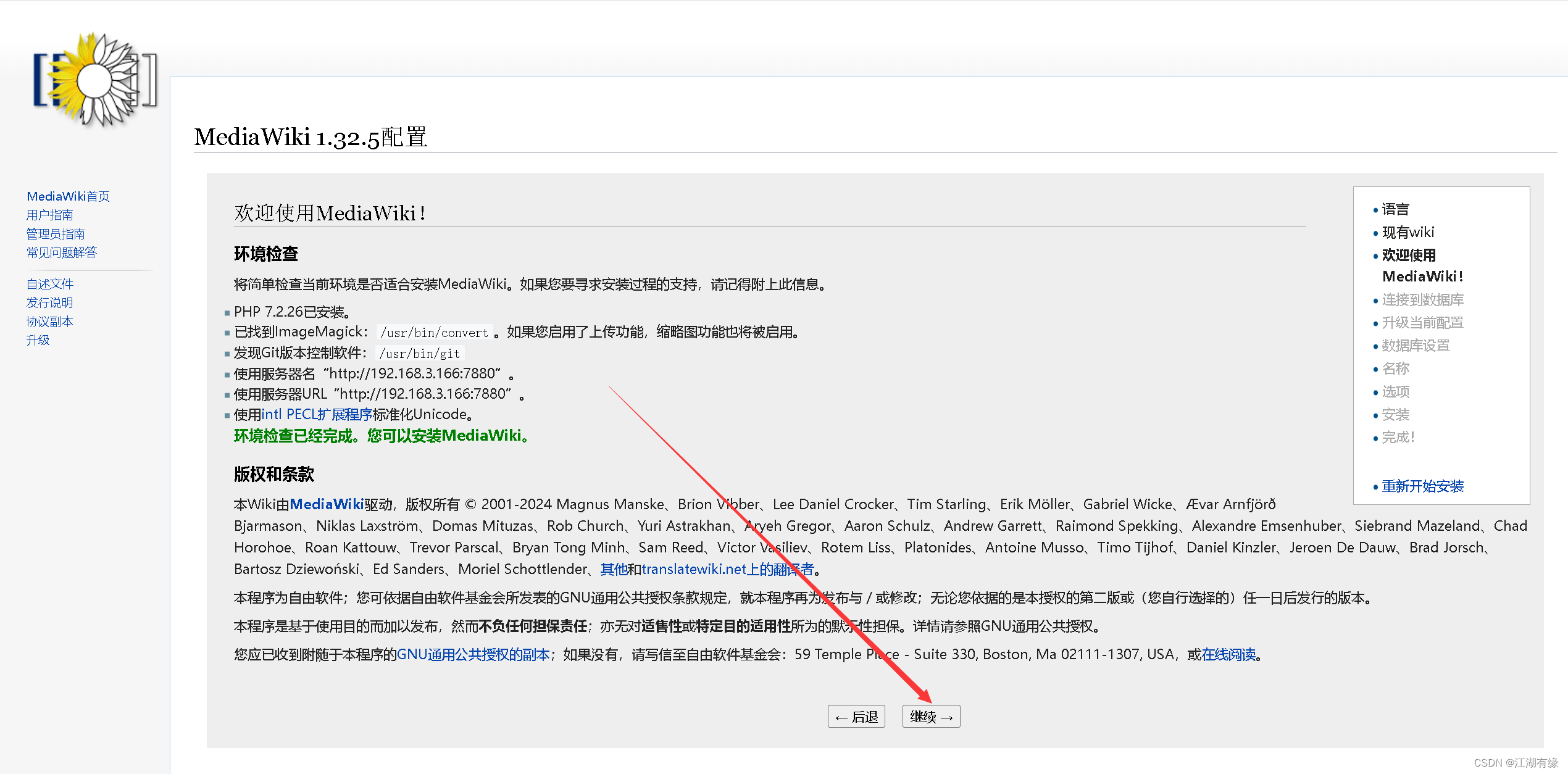Click the bold MediaWiki link in copyright
The image size is (1568, 774).
(327, 504)
